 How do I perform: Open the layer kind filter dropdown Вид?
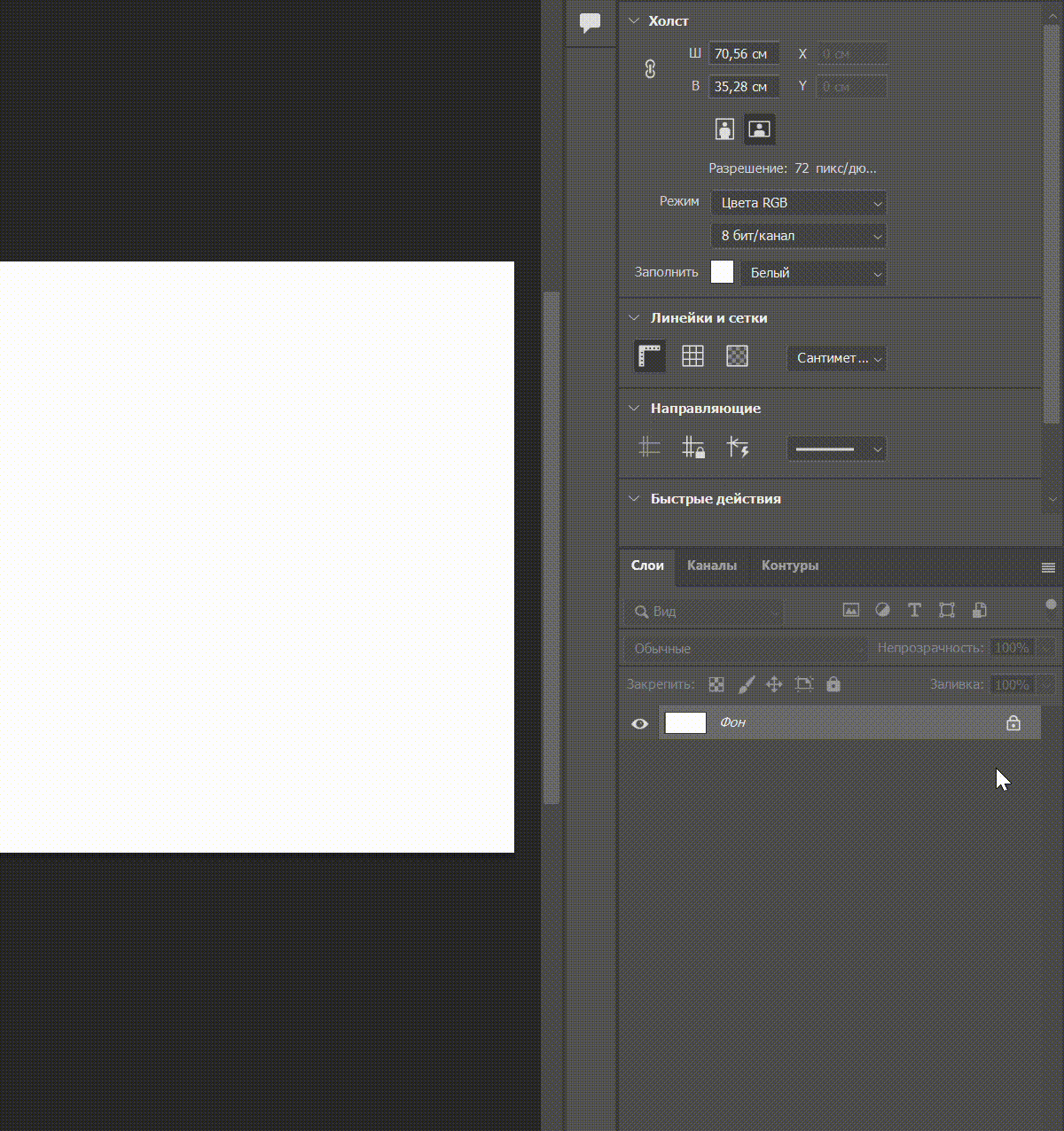(704, 612)
